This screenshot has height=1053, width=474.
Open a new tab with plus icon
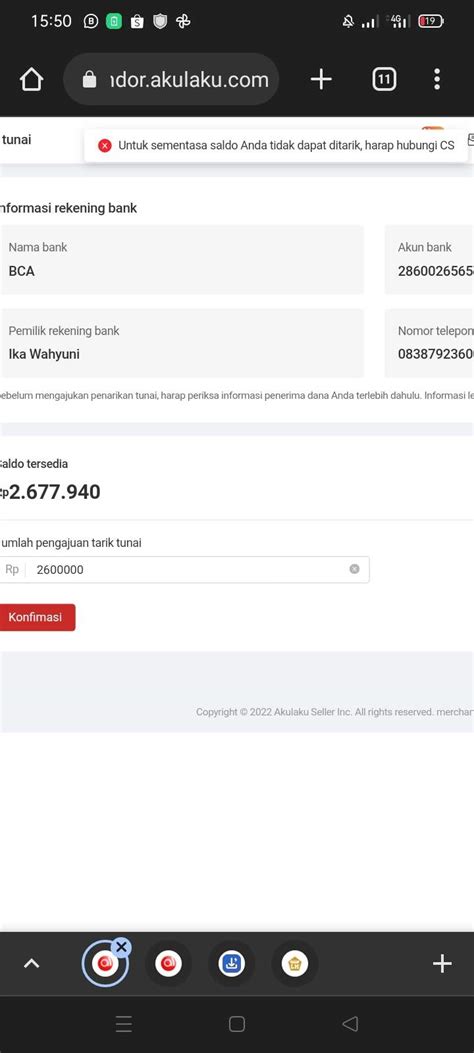(x=321, y=80)
